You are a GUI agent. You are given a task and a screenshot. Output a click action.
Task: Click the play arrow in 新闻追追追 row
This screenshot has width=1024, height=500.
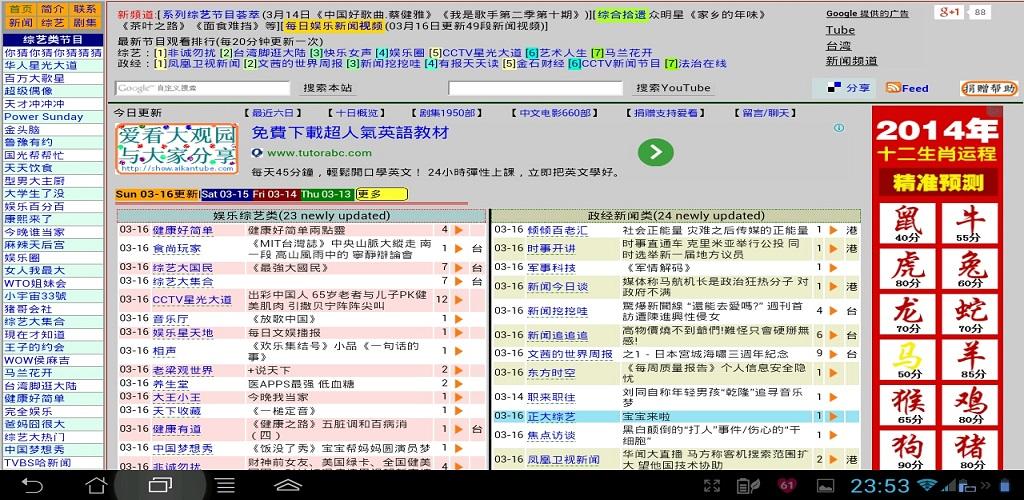[833, 335]
